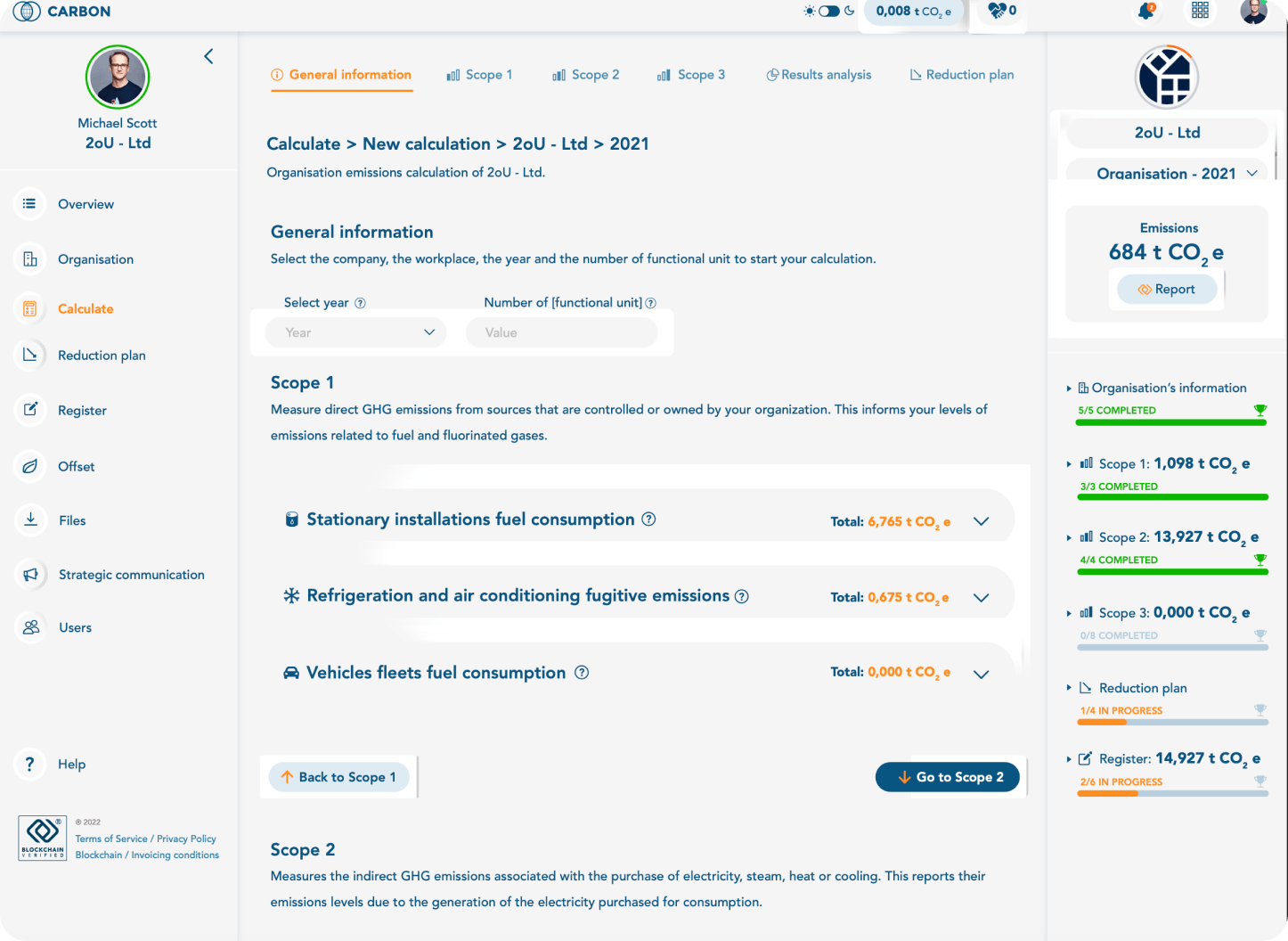This screenshot has width=1288, height=941.
Task: Expand Vehicles fleets fuel consumption section
Action: [x=981, y=675]
